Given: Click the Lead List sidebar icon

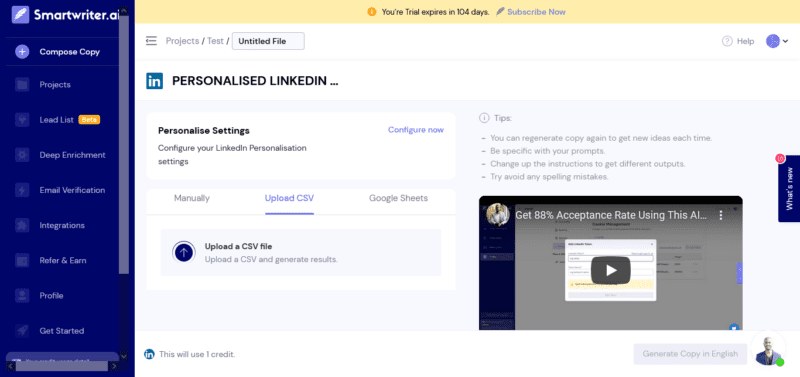Looking at the screenshot, I should coord(22,120).
